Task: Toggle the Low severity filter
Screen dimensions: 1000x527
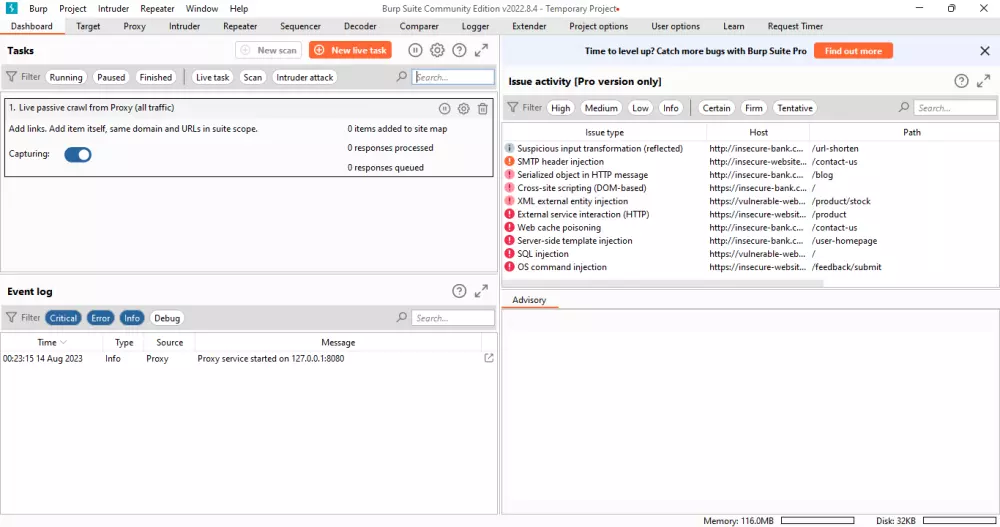Action: point(640,108)
